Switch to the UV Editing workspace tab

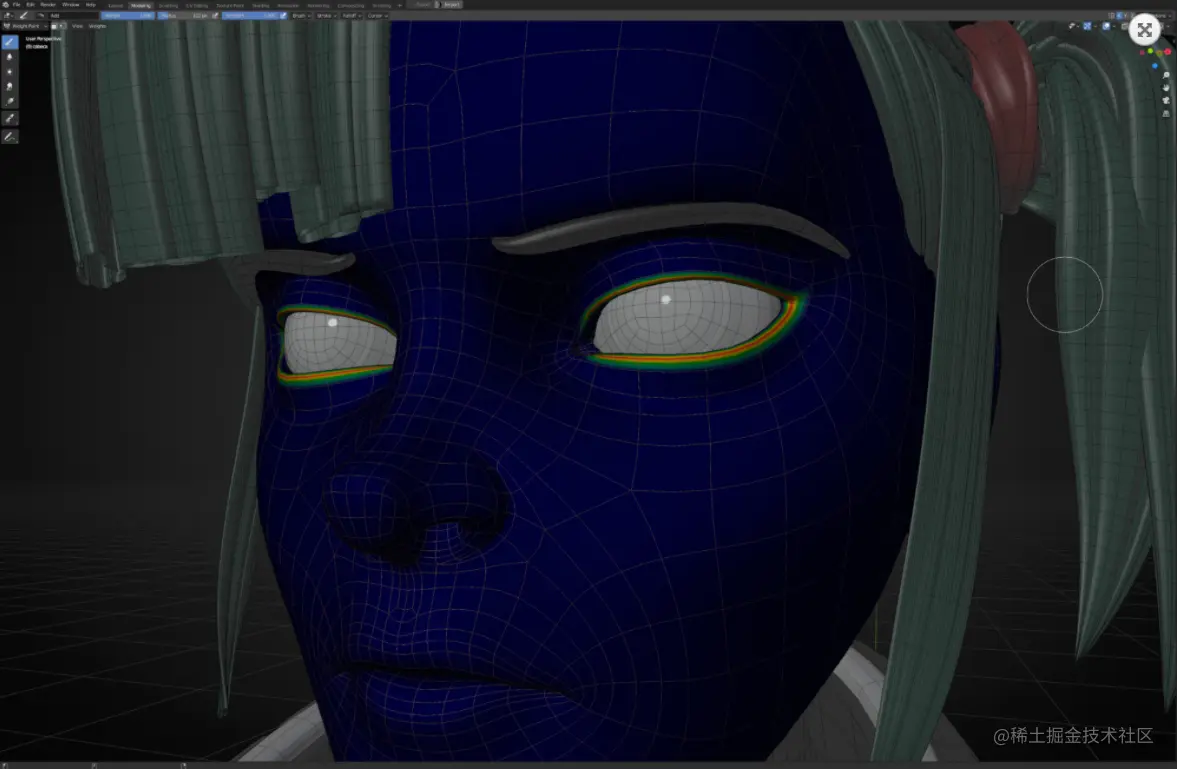coord(197,5)
